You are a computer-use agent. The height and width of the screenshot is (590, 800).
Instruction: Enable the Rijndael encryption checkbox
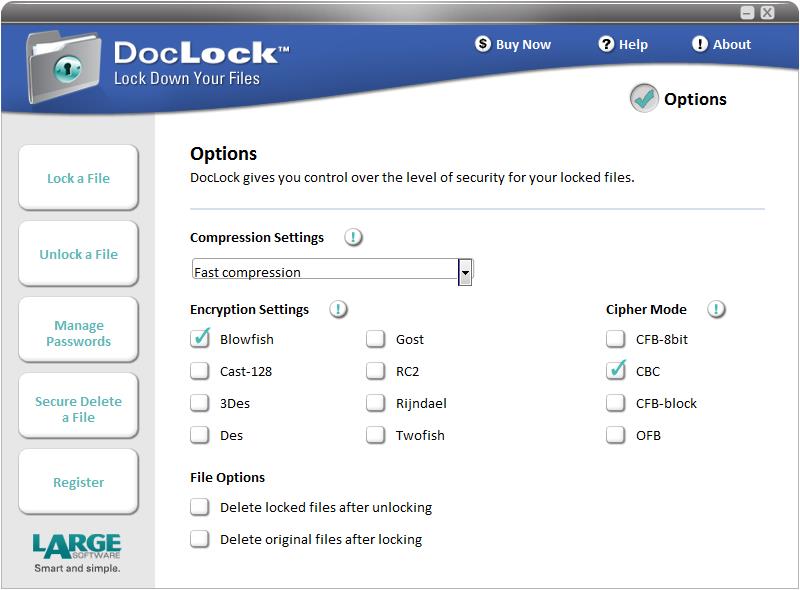[376, 403]
